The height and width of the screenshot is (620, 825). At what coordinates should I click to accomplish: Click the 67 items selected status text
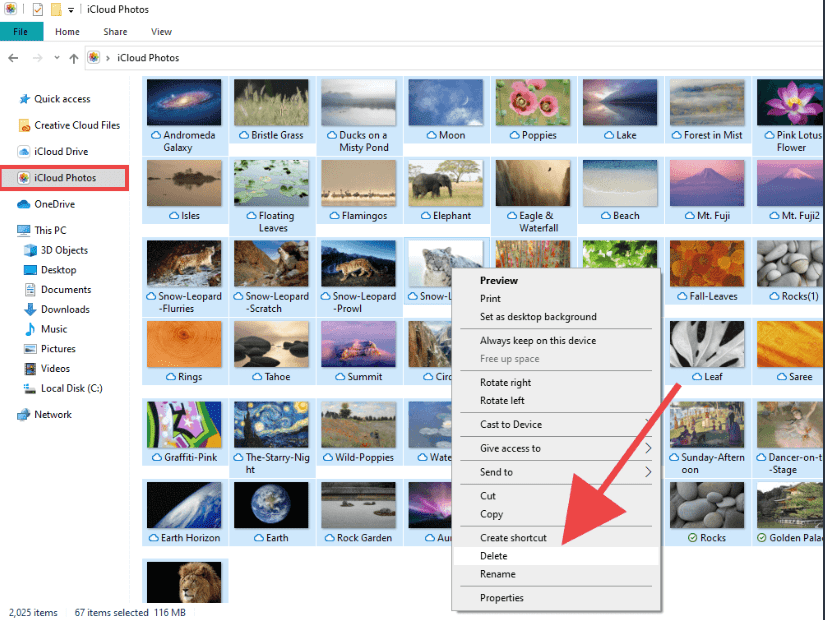point(112,613)
